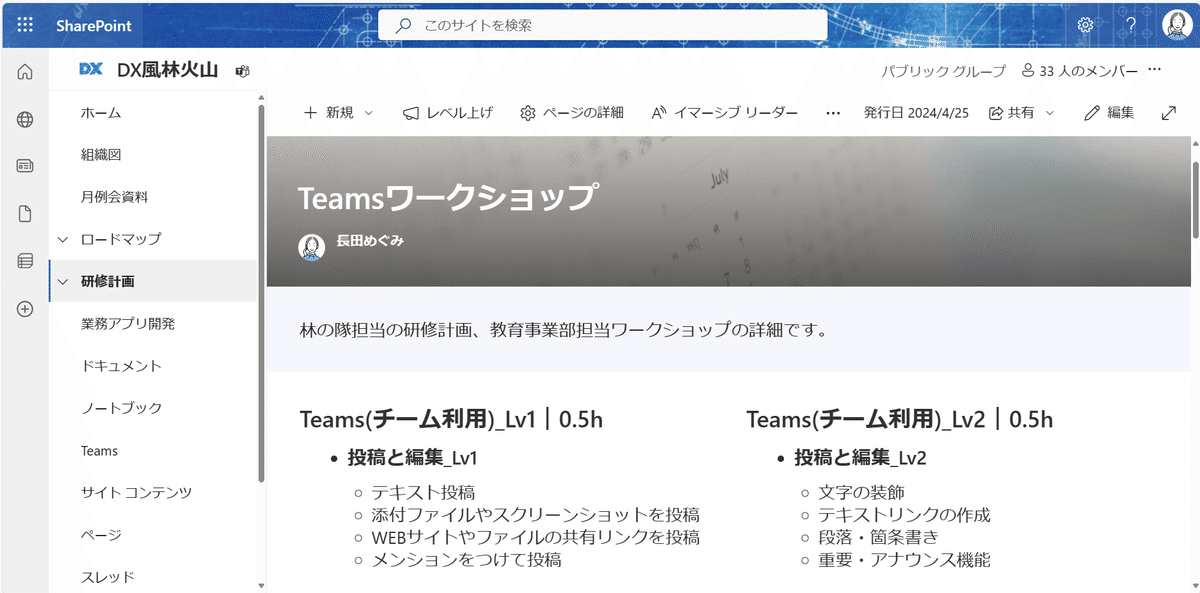Image resolution: width=1200 pixels, height=593 pixels.
Task: Click in このサイトを検索 search box
Action: pyautogui.click(x=602, y=25)
